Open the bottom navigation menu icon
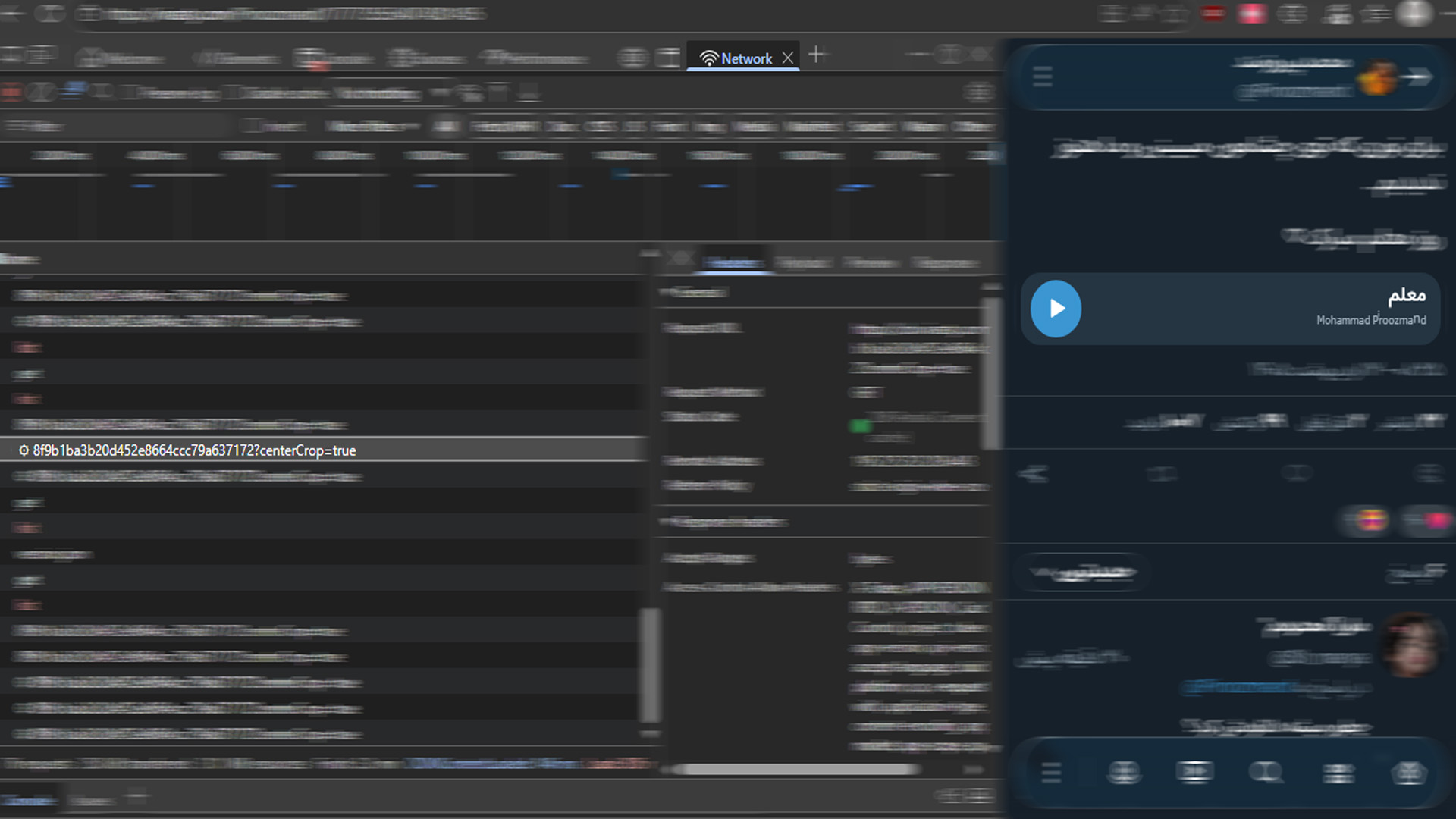This screenshot has height=819, width=1456. [1051, 773]
